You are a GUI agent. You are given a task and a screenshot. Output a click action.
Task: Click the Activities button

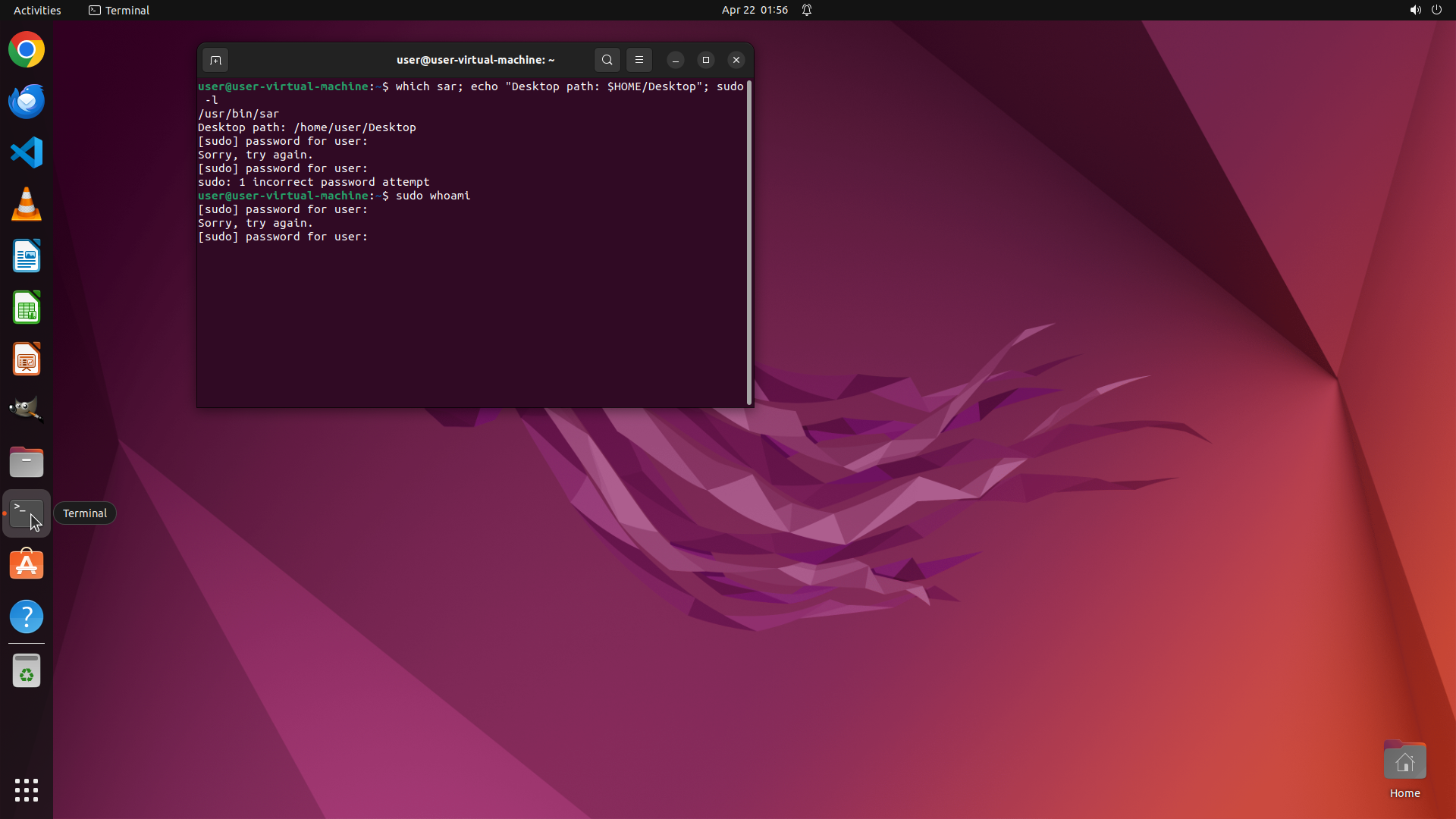click(37, 10)
